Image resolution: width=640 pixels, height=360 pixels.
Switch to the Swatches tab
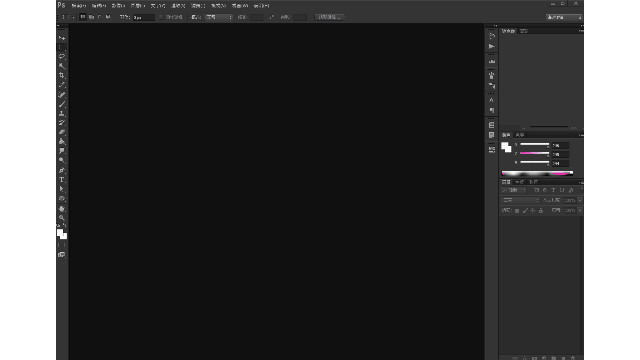coord(520,135)
